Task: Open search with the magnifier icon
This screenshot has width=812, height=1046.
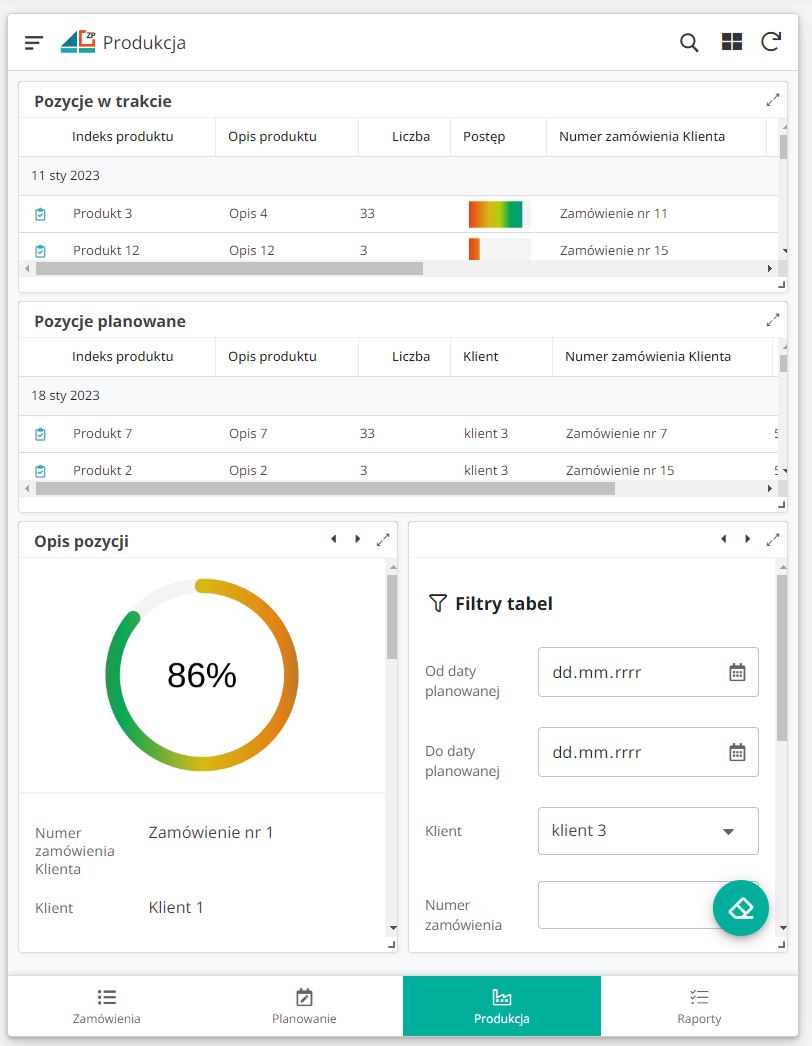Action: (x=688, y=42)
